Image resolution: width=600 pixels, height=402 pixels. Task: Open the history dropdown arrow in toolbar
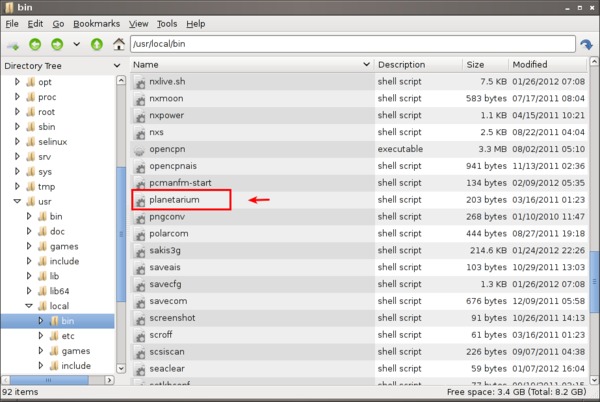pos(77,44)
